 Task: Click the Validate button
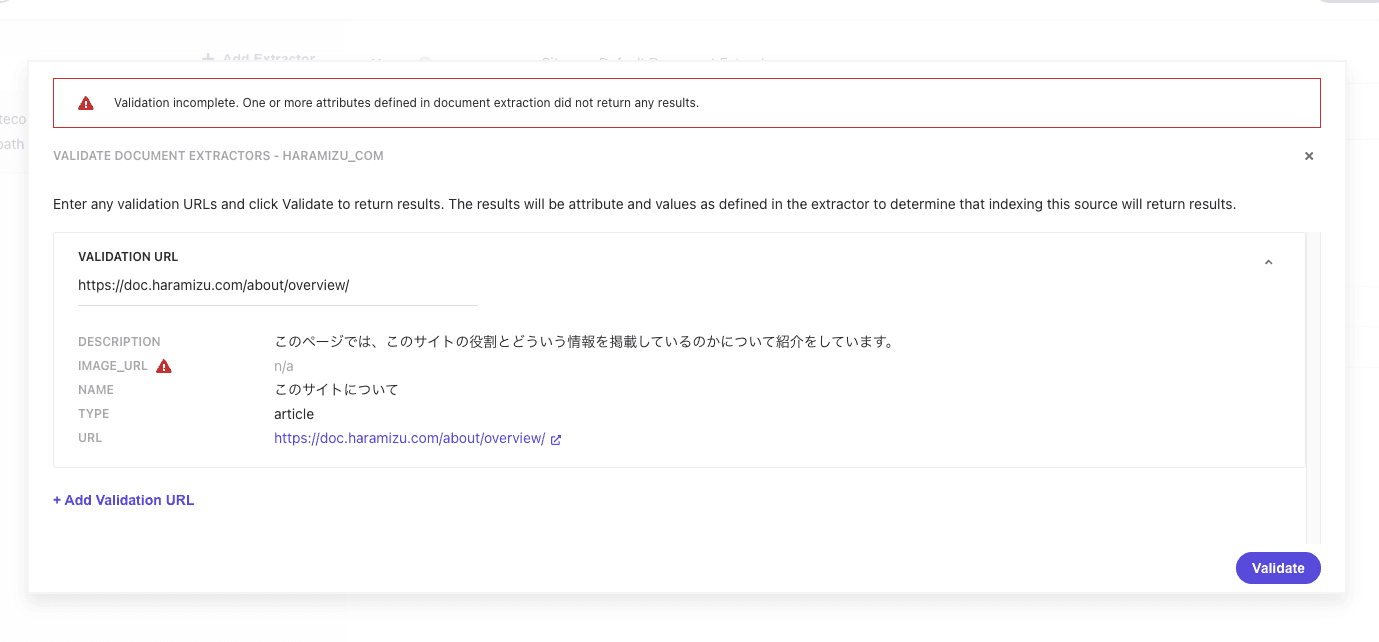click(x=1278, y=568)
